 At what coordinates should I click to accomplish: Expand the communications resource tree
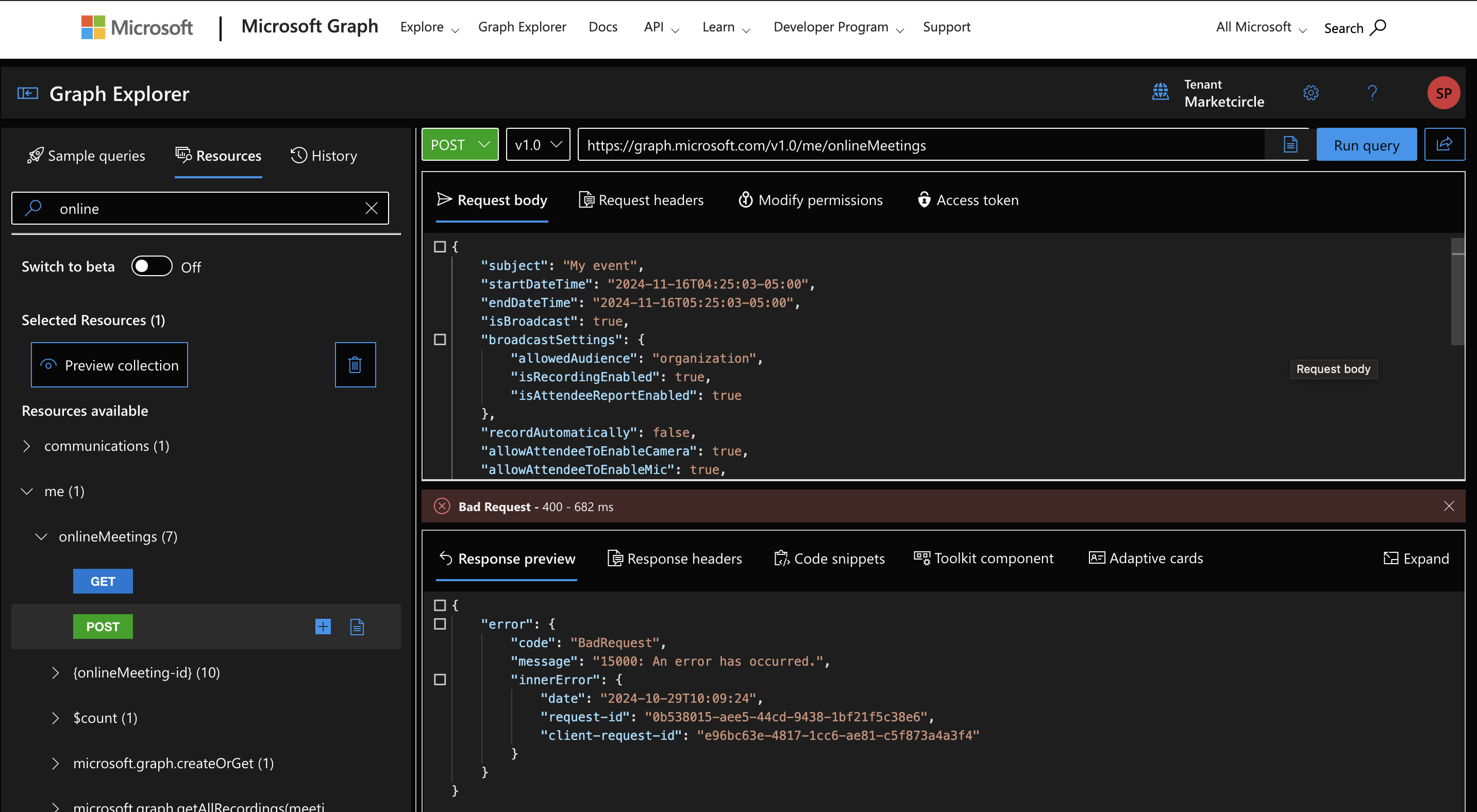[26, 446]
